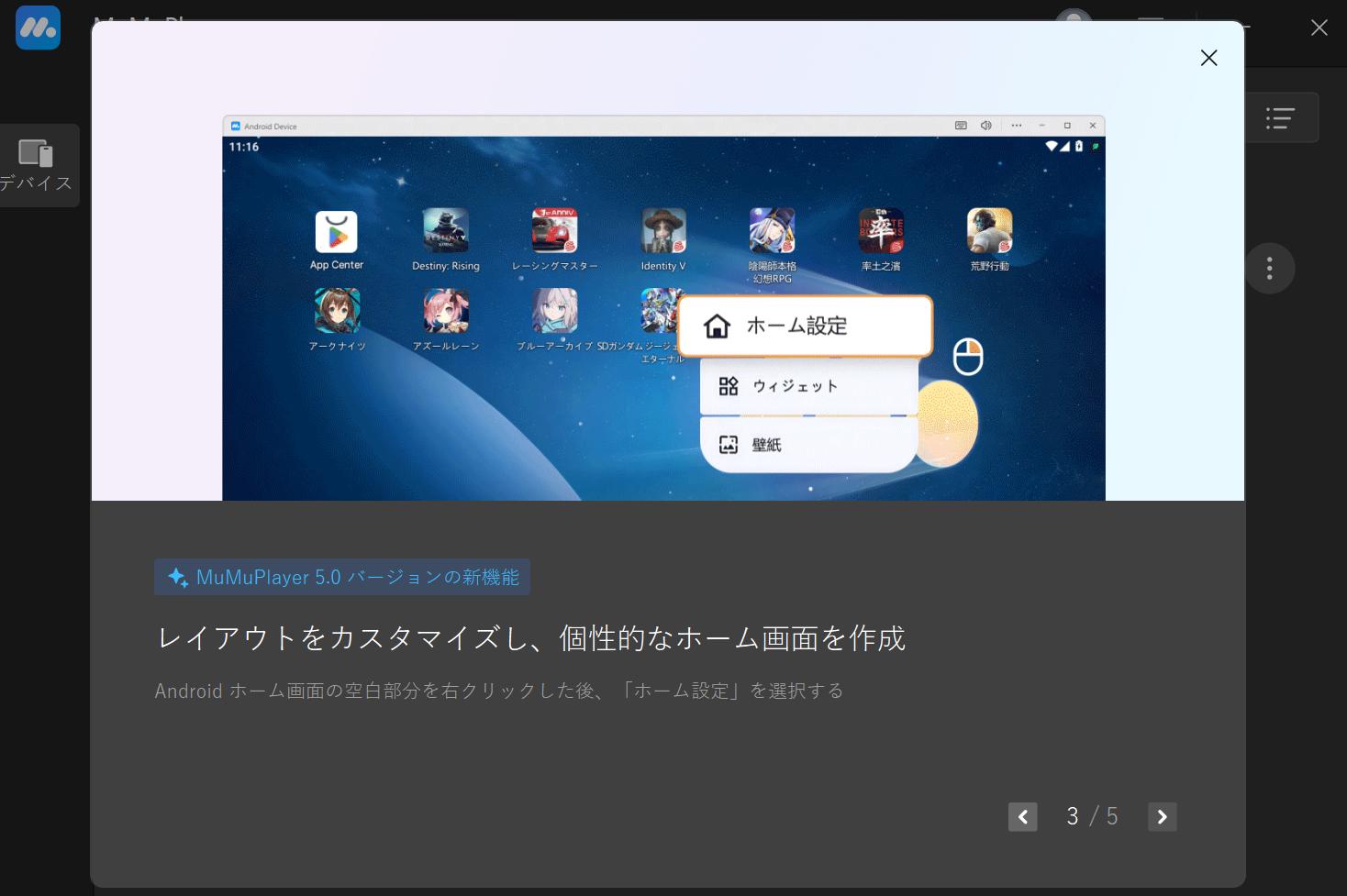Viewport: 1347px width, 896px height.
Task: Click the Identity V game icon
Action: [x=663, y=230]
